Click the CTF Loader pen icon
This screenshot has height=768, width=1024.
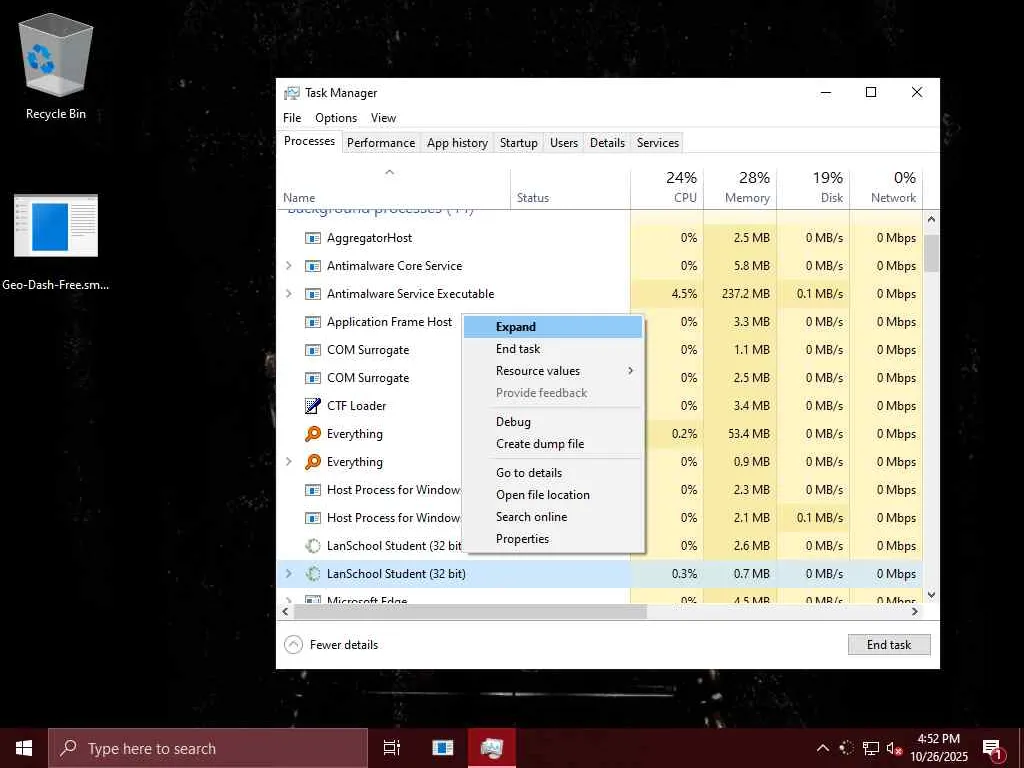point(313,406)
